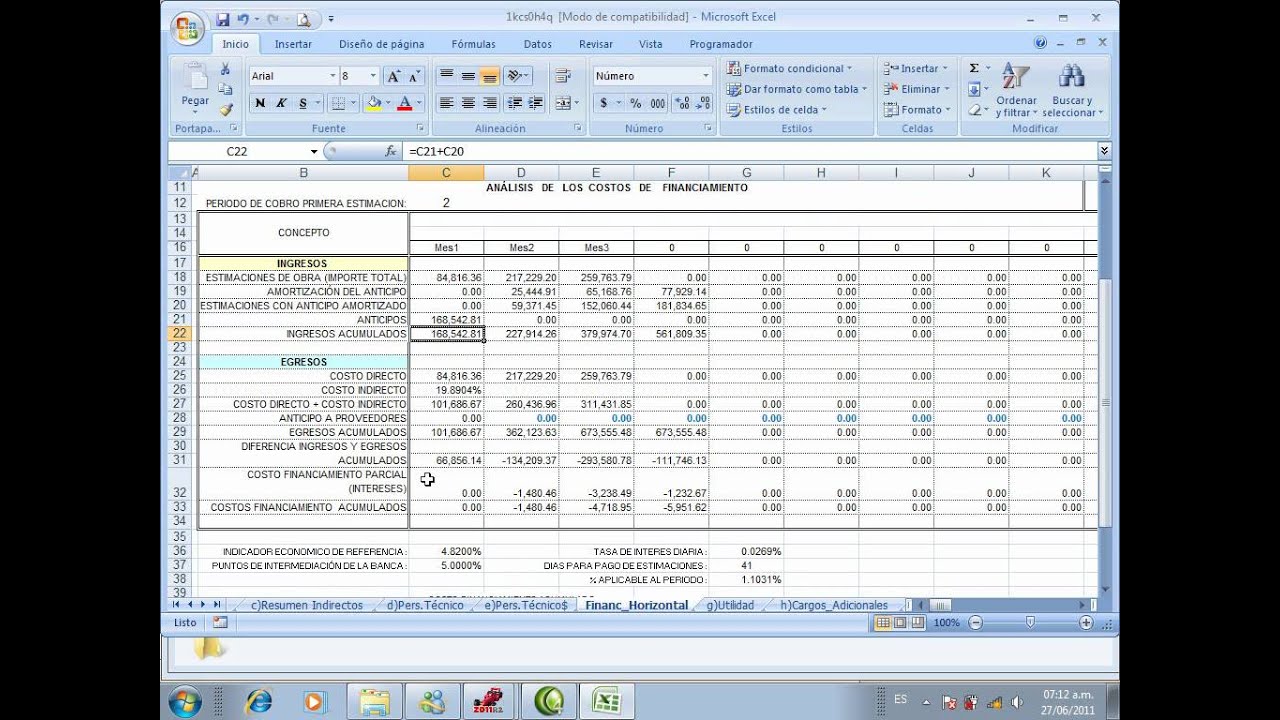Open the Fórmulas ribbon tab
1280x720 pixels.
click(x=473, y=44)
